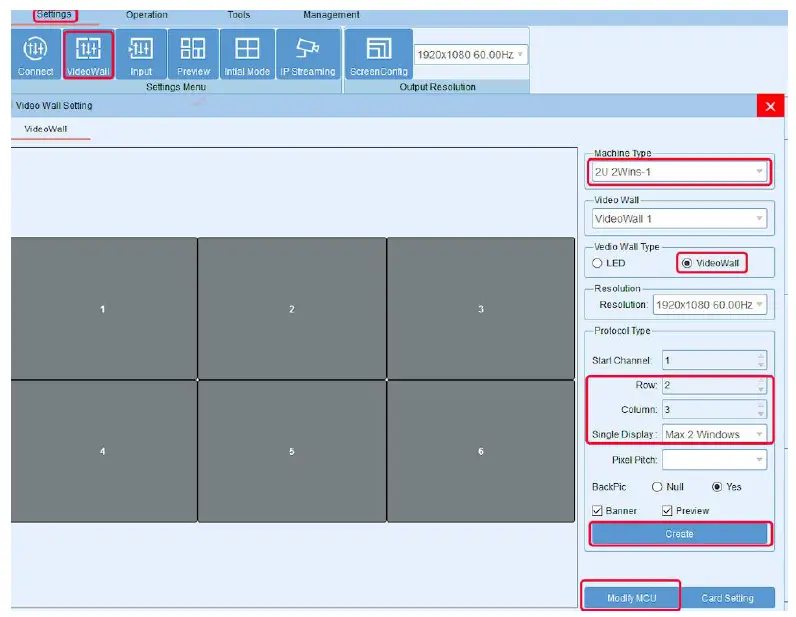Select display cell 6 in wall grid
Viewport: 796px width, 617px height.
point(481,451)
